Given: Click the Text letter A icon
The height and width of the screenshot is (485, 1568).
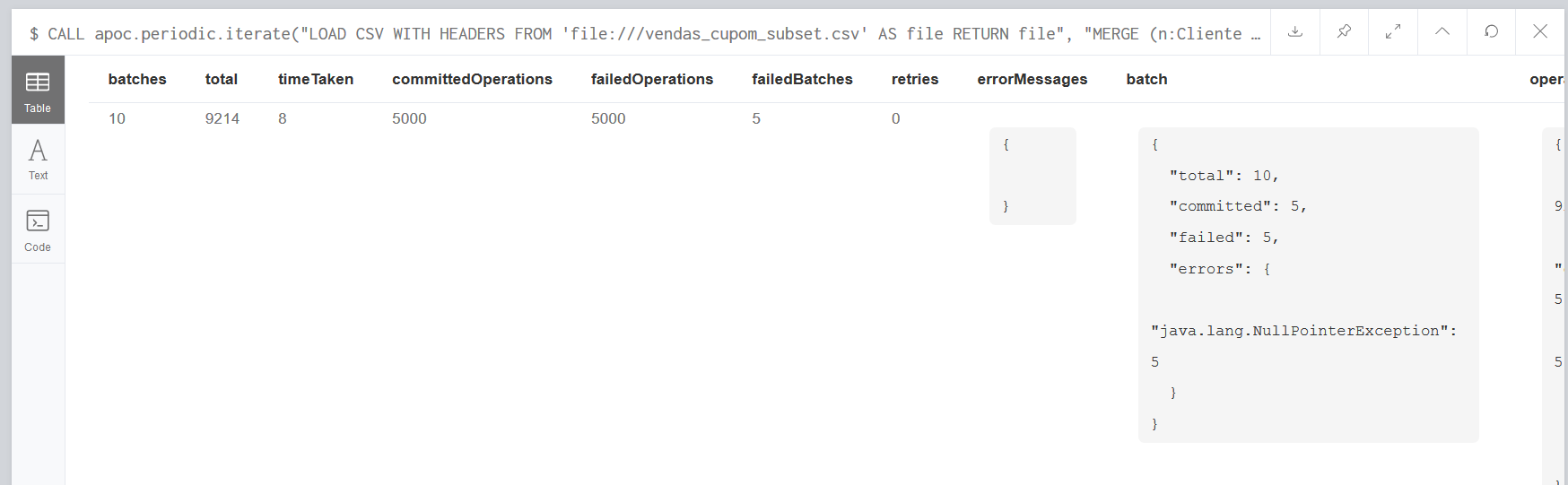Looking at the screenshot, I should [x=38, y=150].
